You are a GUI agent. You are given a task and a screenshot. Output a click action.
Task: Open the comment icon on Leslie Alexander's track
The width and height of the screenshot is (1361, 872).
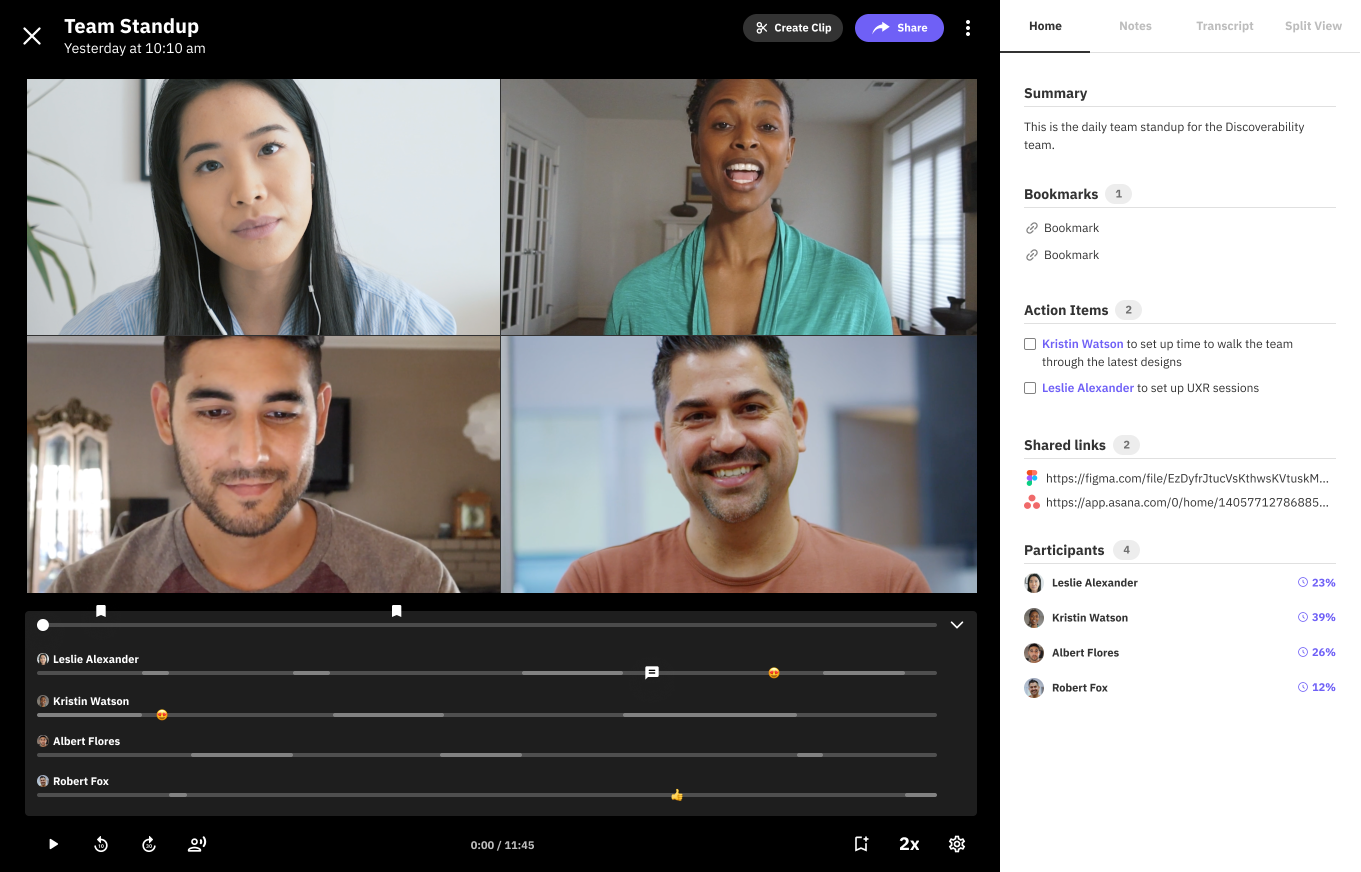[652, 673]
